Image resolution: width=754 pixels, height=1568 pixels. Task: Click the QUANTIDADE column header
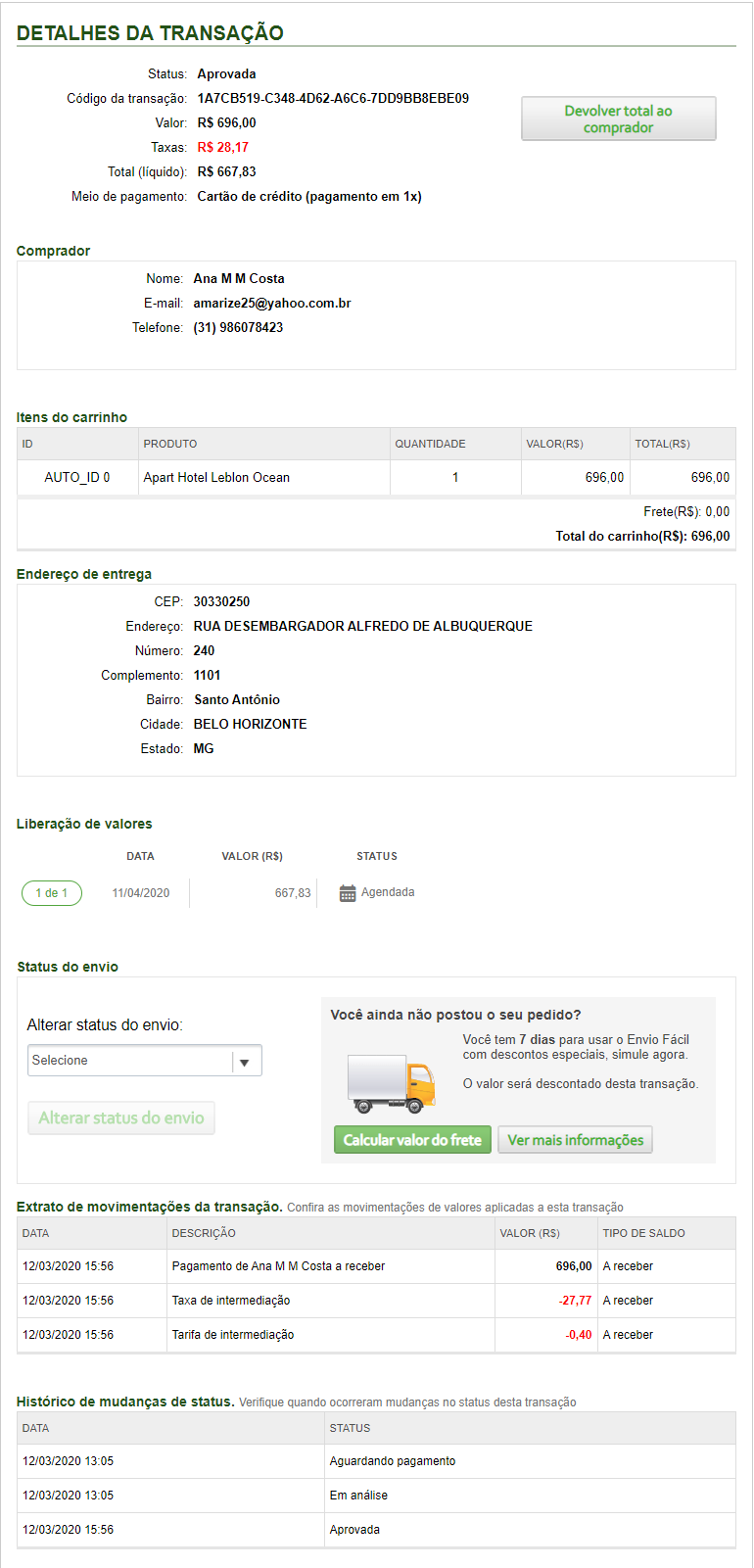click(430, 445)
